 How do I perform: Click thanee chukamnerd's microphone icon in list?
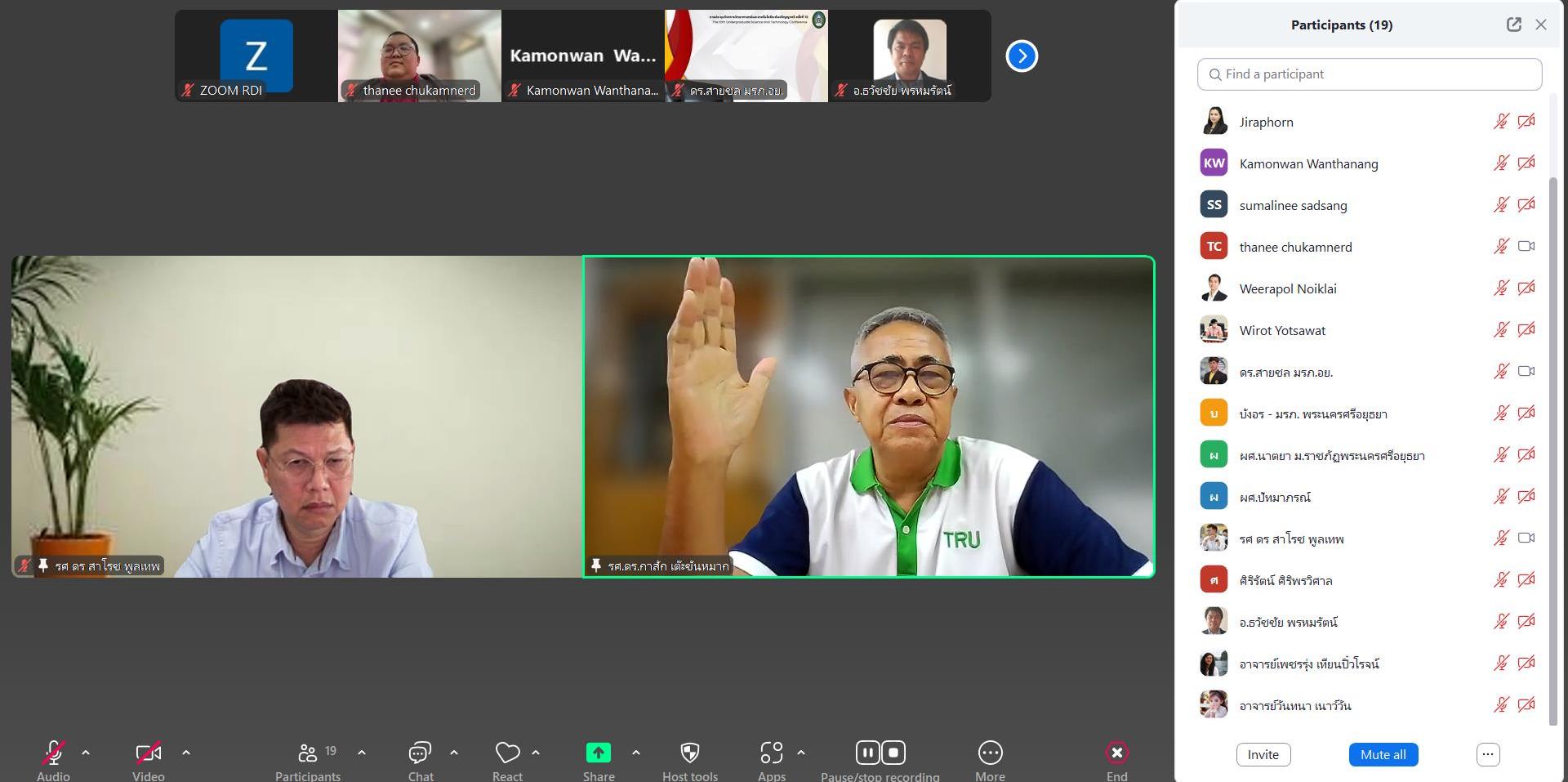1501,247
